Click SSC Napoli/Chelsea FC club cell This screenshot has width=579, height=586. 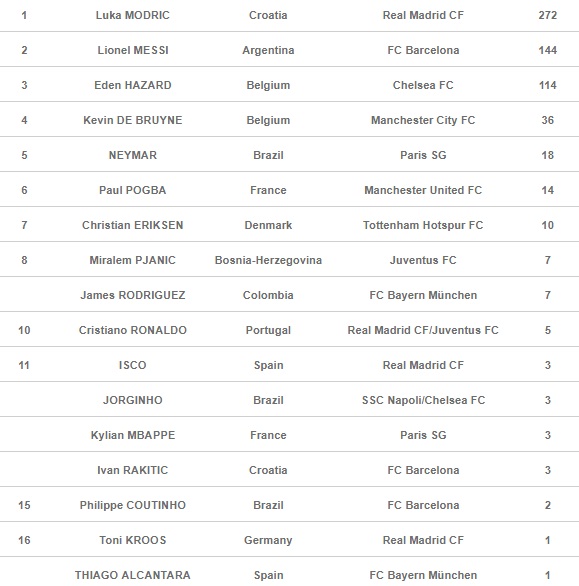pos(423,400)
